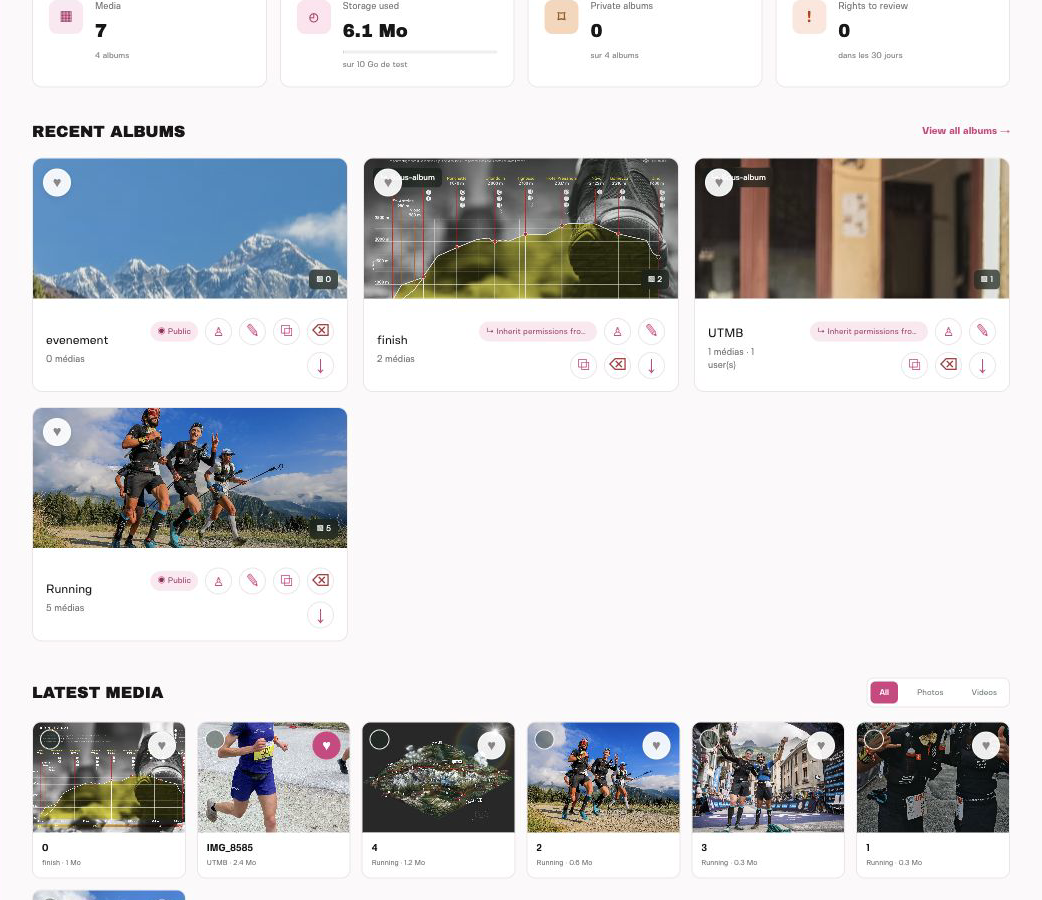Click the '5 médias' text under Running
Image resolution: width=1042 pixels, height=900 pixels.
[65, 608]
